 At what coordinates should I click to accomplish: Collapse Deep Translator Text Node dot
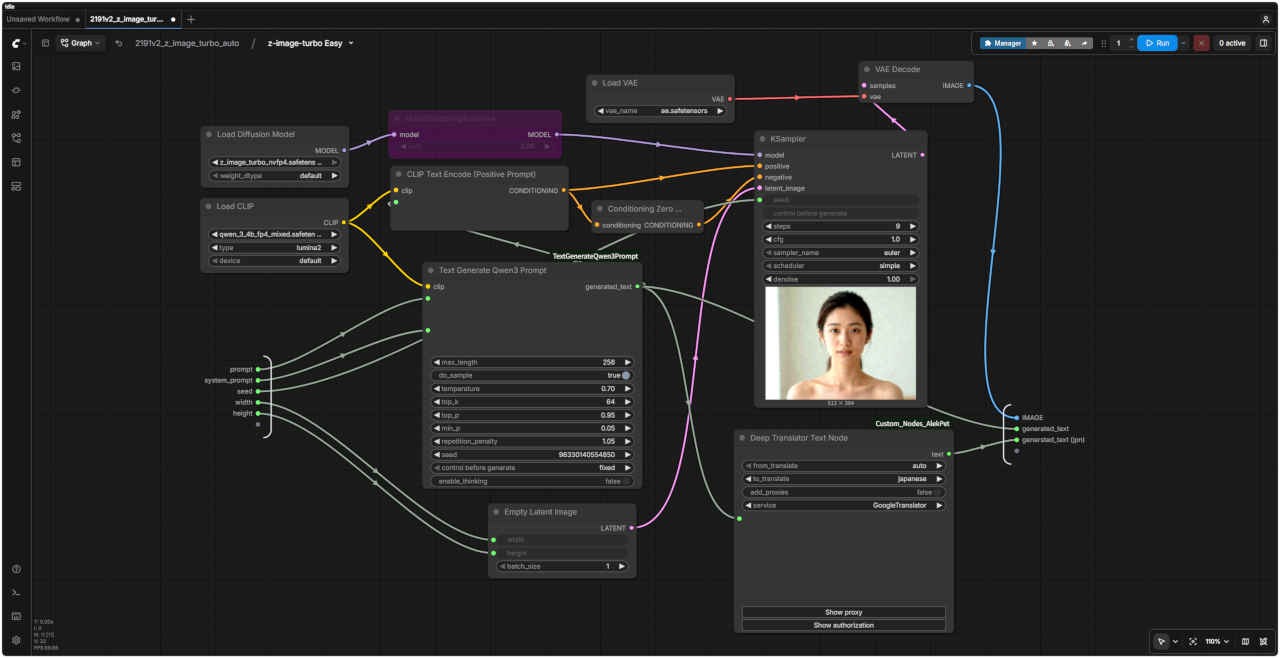743,438
